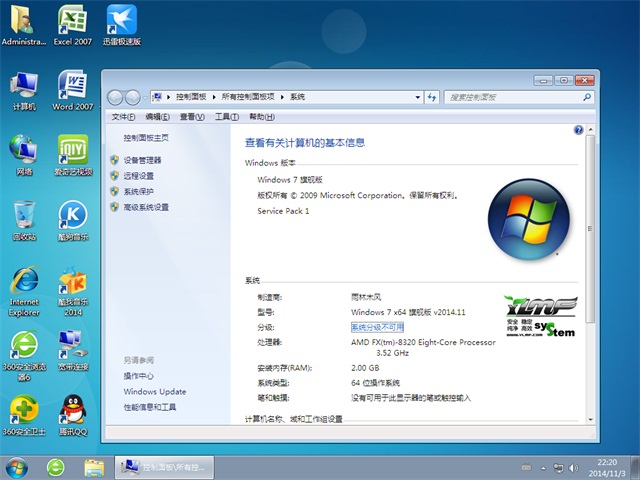640x480 pixels.
Task: Open 设备管理器 link
Action: [142, 160]
